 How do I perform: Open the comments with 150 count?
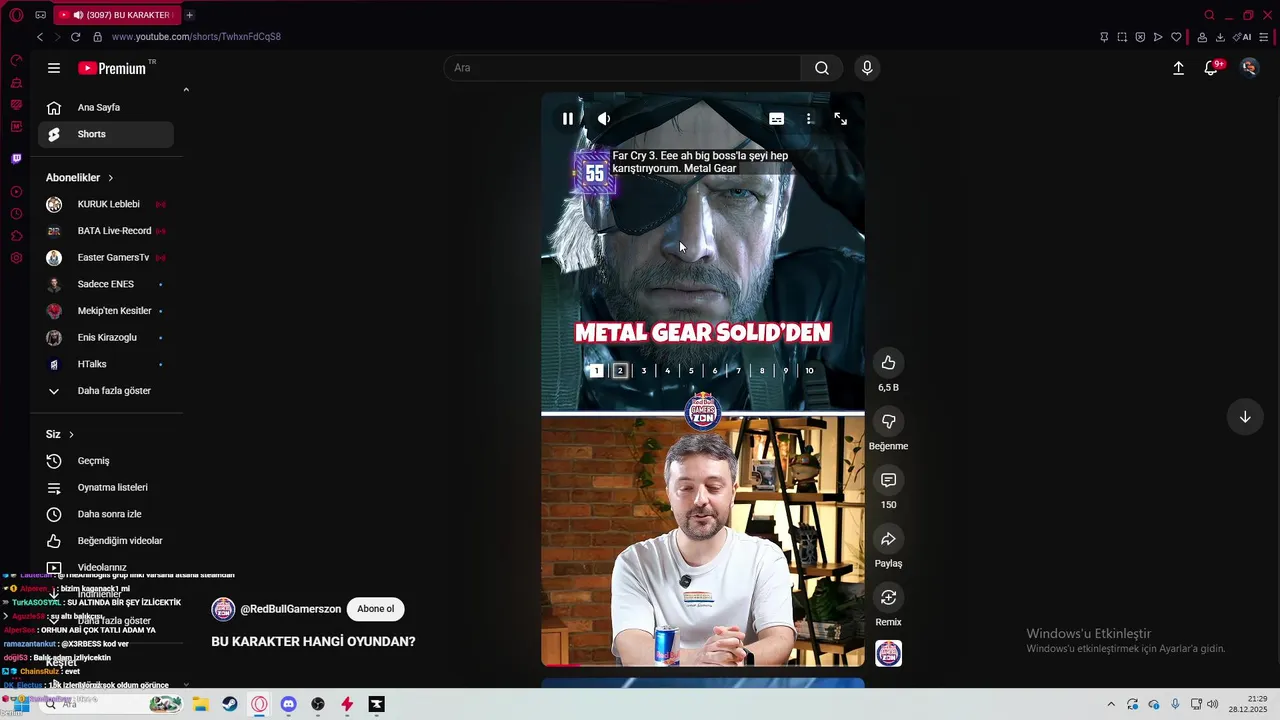(x=888, y=480)
